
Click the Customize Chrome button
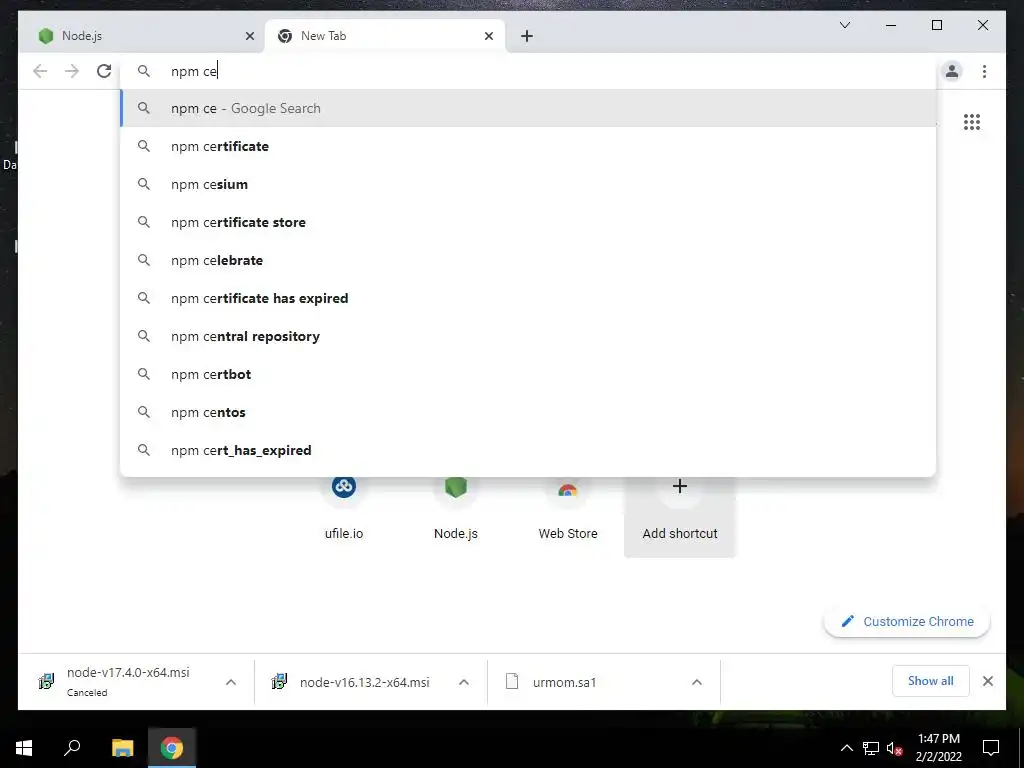coord(907,621)
